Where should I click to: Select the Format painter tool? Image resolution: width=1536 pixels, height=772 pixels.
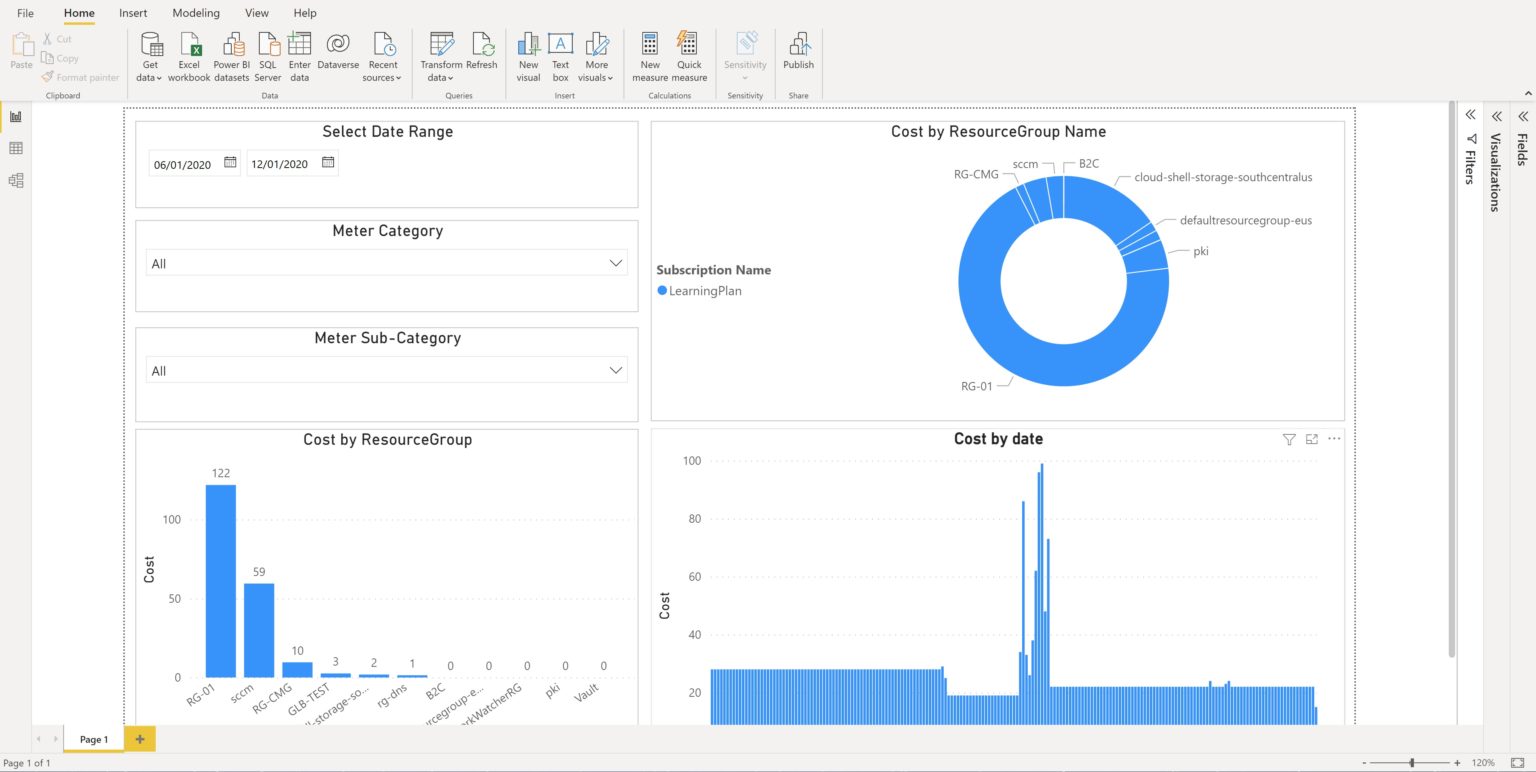pyautogui.click(x=80, y=77)
